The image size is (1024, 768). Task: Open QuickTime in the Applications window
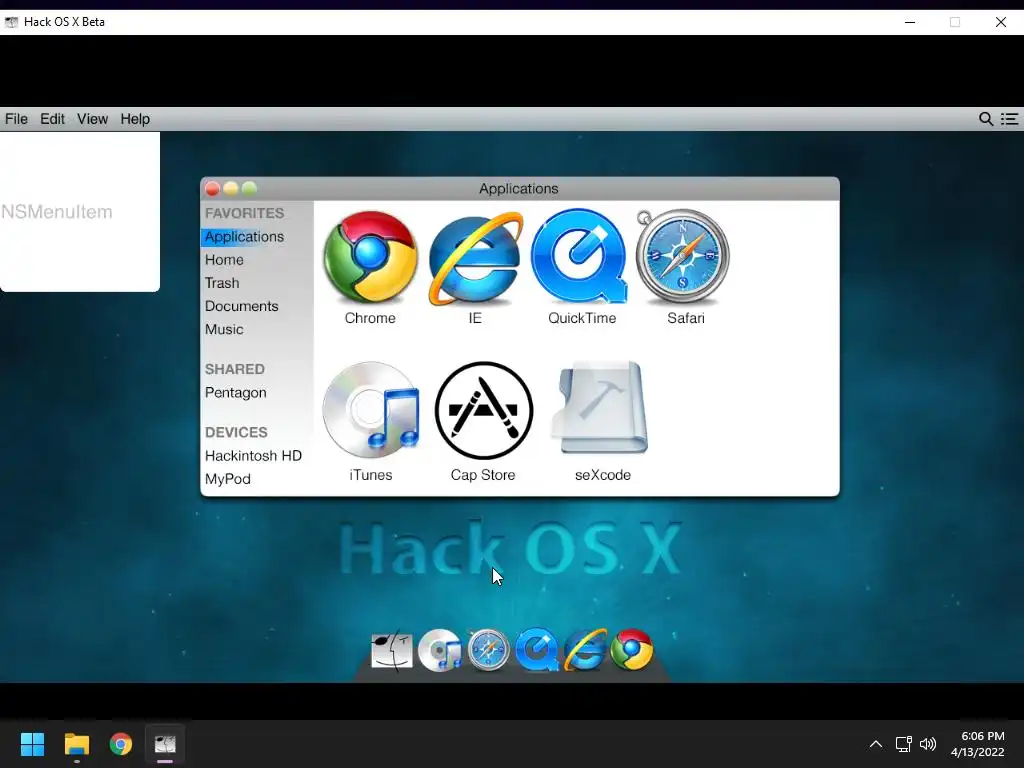pyautogui.click(x=579, y=256)
